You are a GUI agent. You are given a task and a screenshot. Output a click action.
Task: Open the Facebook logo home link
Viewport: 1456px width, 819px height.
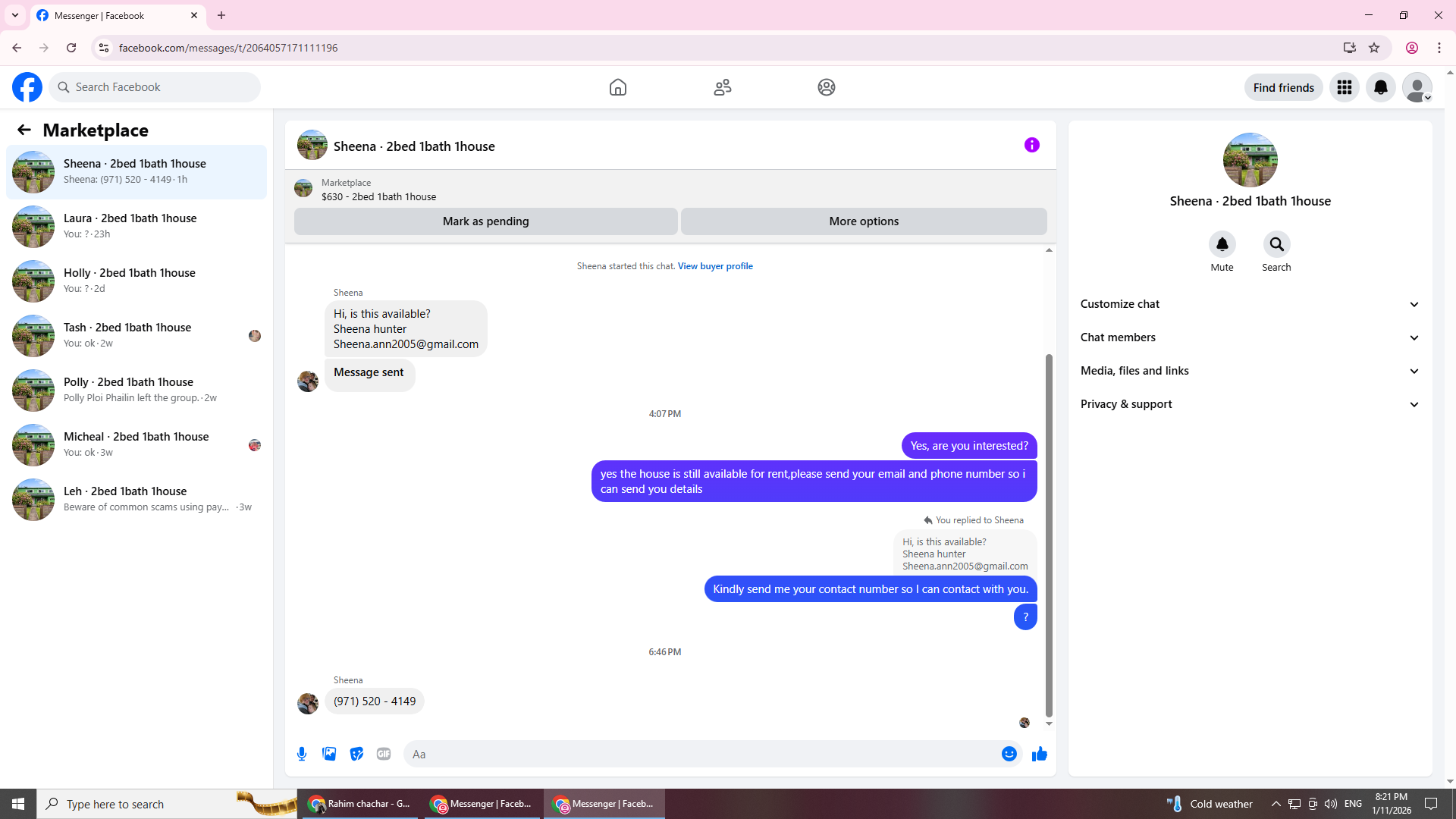[27, 87]
